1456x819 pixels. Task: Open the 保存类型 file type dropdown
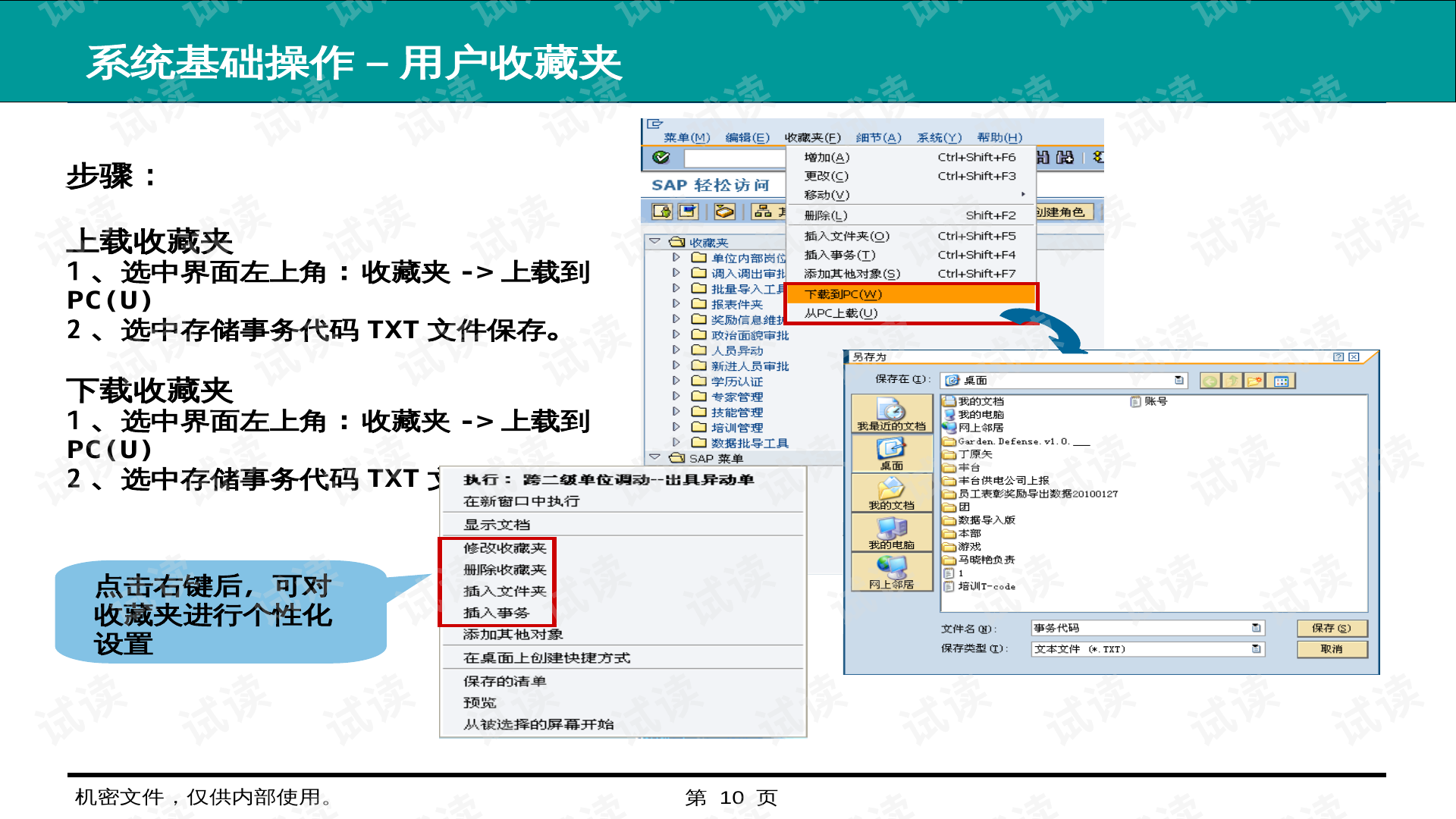pos(1257,649)
